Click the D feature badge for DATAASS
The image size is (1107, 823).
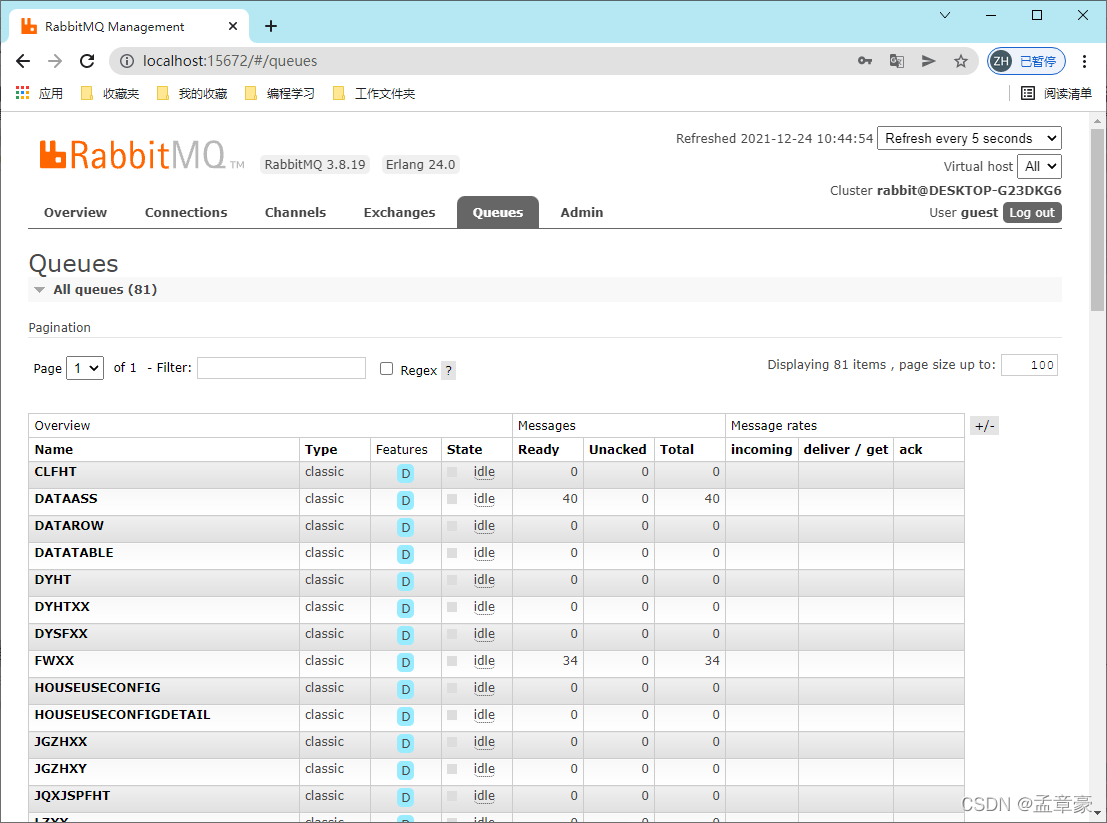click(x=405, y=500)
